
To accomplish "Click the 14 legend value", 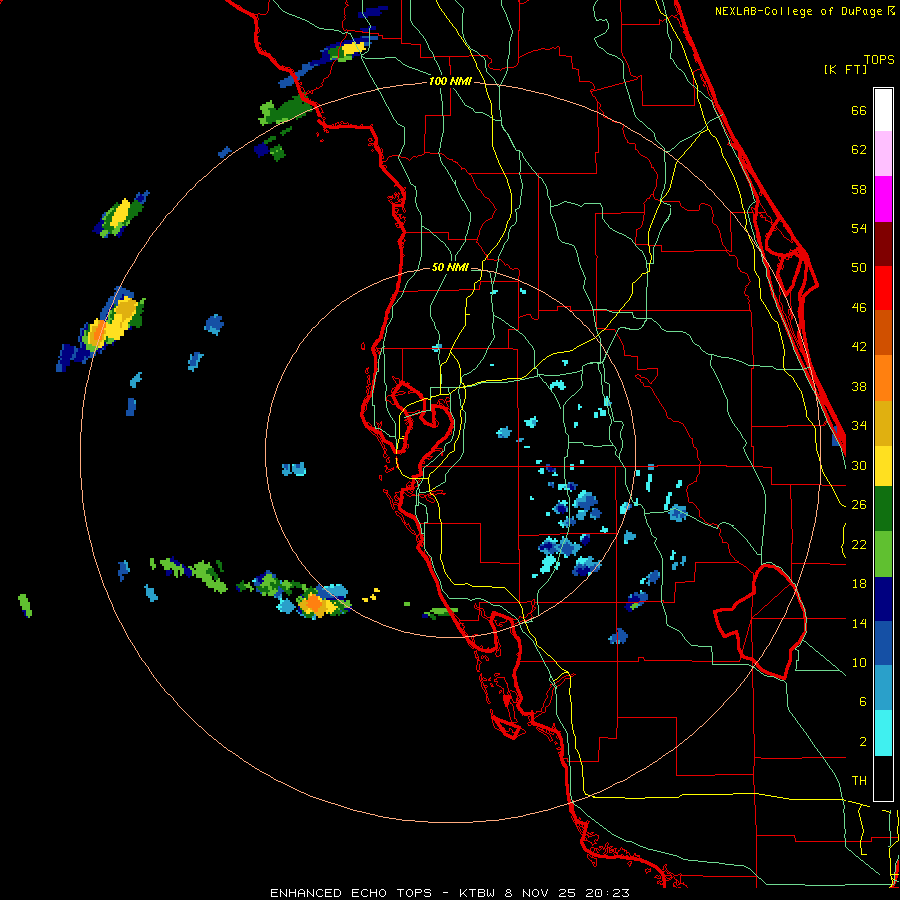I will pos(859,623).
